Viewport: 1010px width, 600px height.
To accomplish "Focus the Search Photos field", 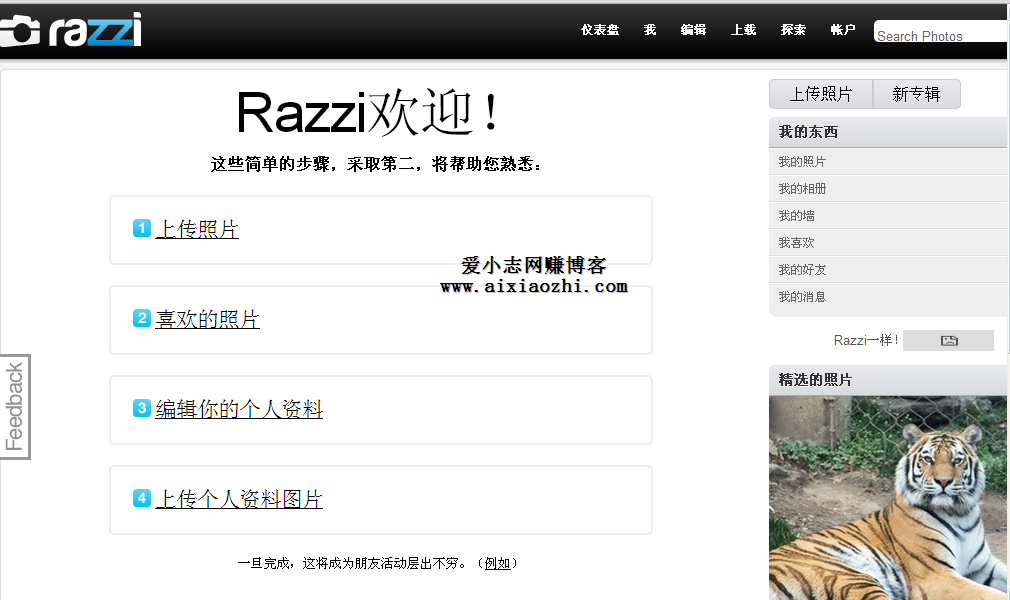I will (x=940, y=32).
